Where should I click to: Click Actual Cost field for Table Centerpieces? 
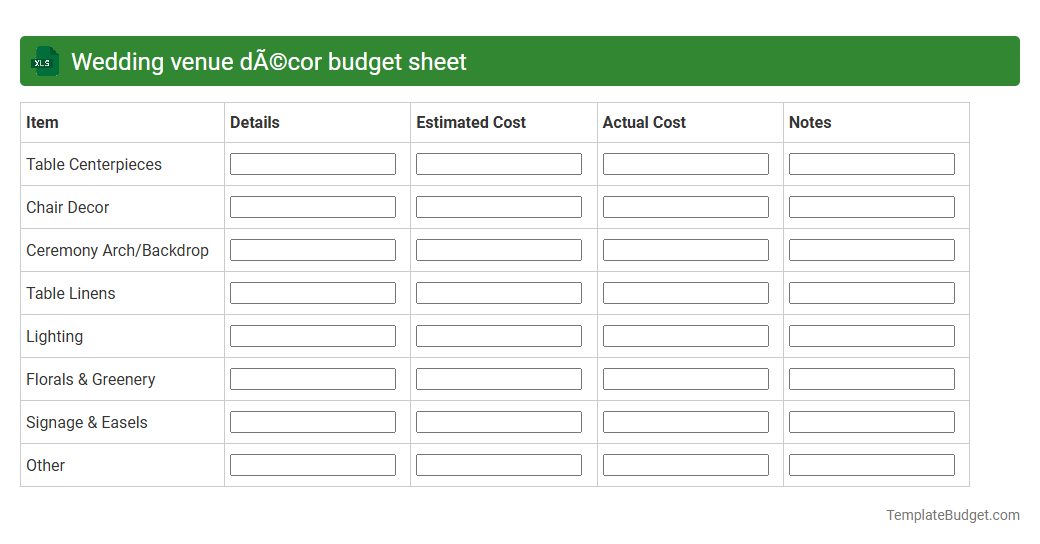(x=686, y=164)
